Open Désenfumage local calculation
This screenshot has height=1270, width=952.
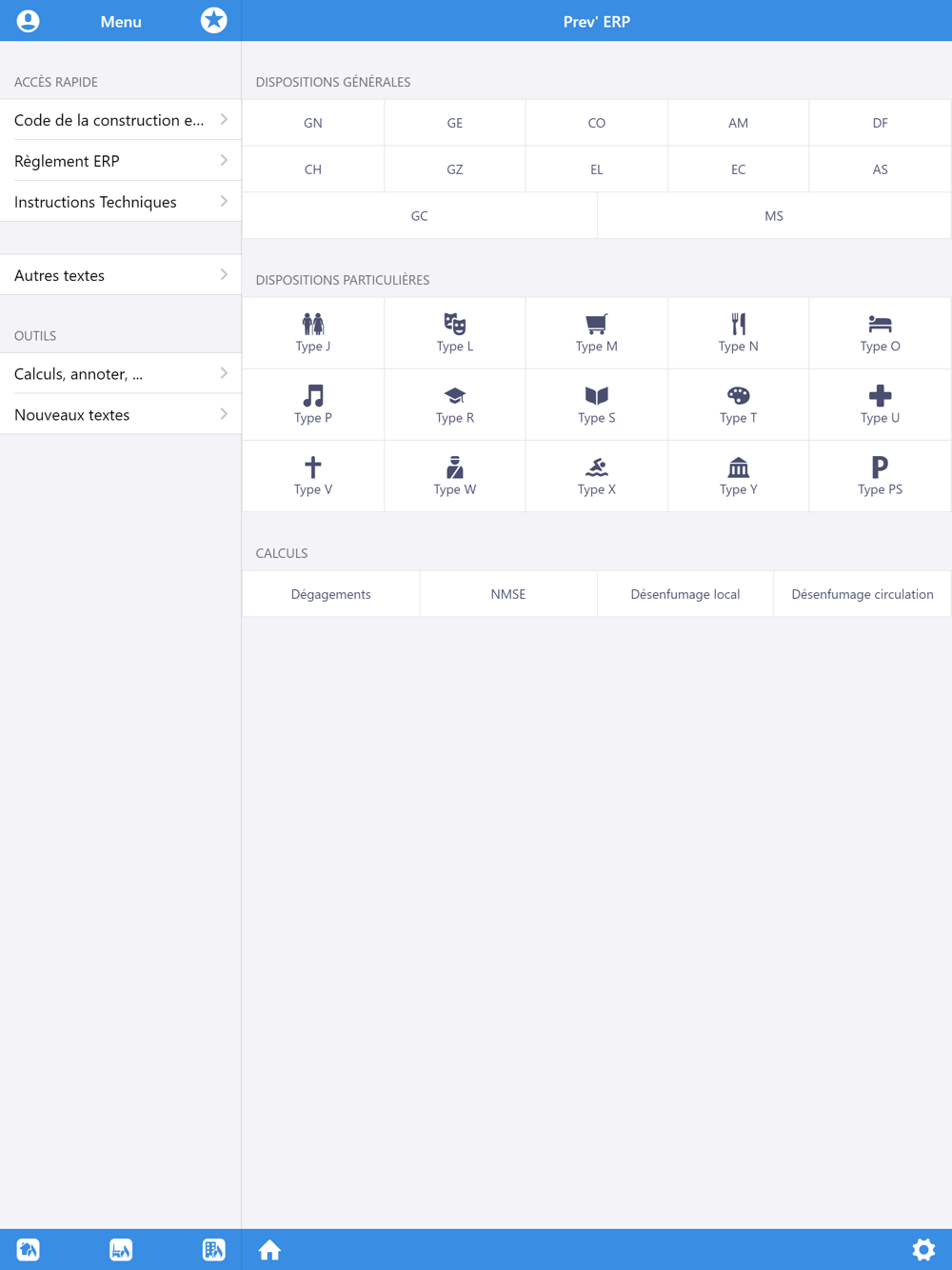[685, 594]
